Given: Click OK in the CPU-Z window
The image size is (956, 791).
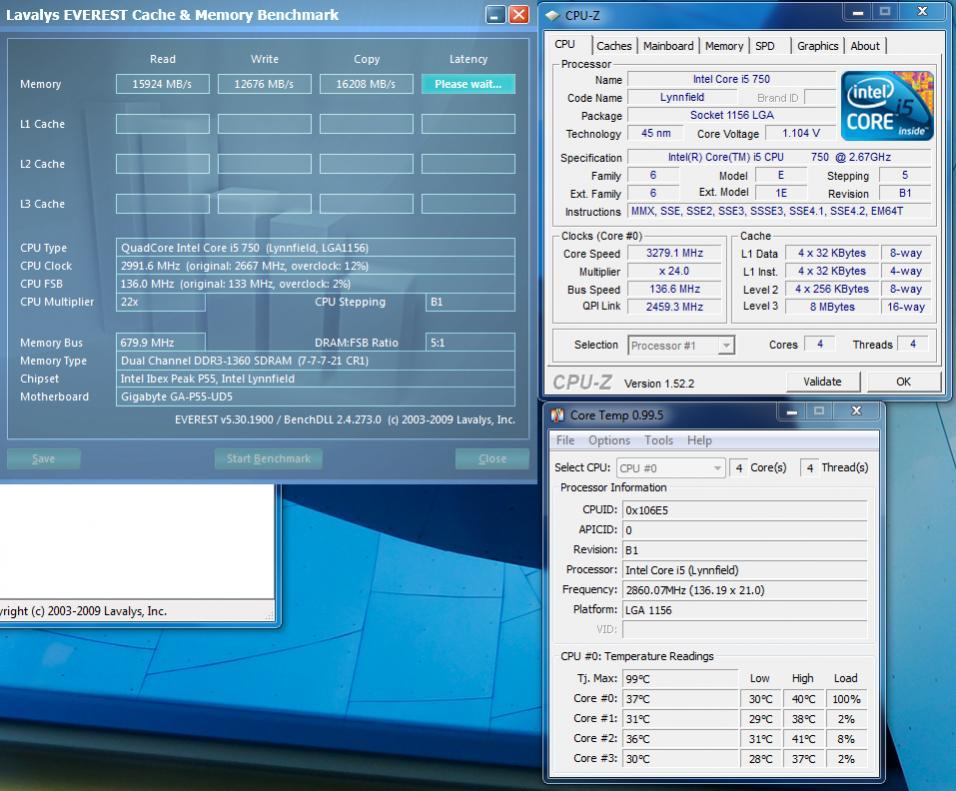Looking at the screenshot, I should [904, 382].
